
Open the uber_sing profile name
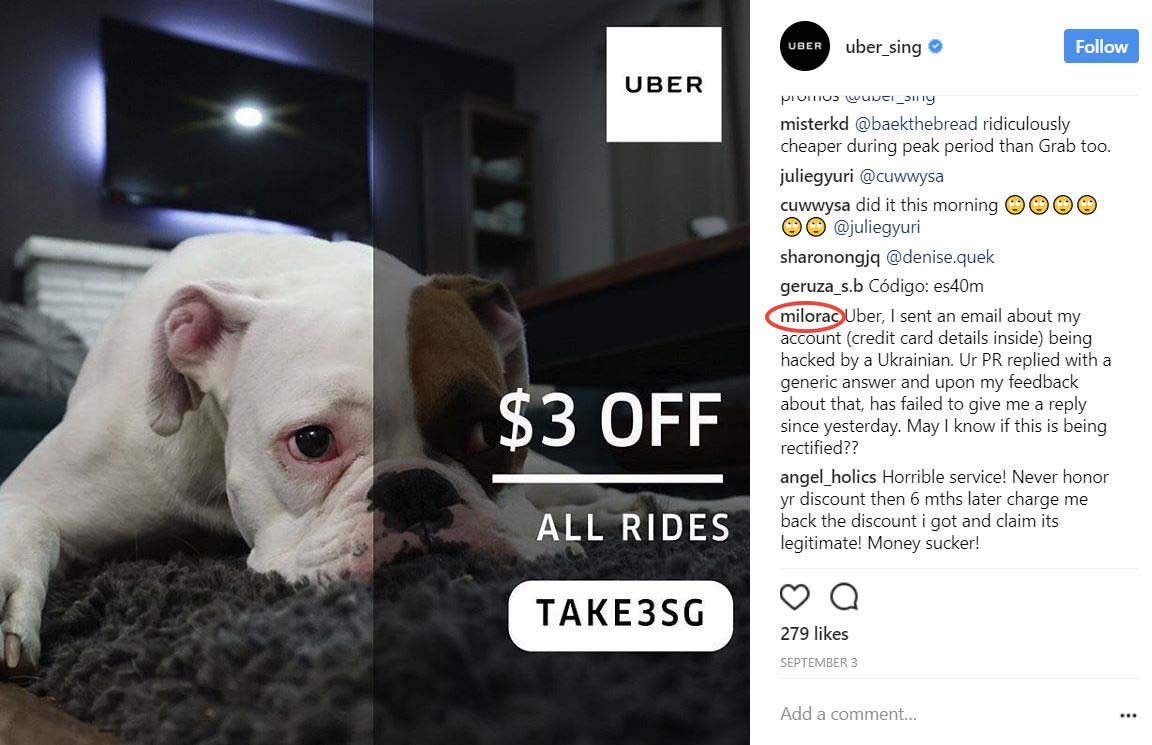(883, 47)
